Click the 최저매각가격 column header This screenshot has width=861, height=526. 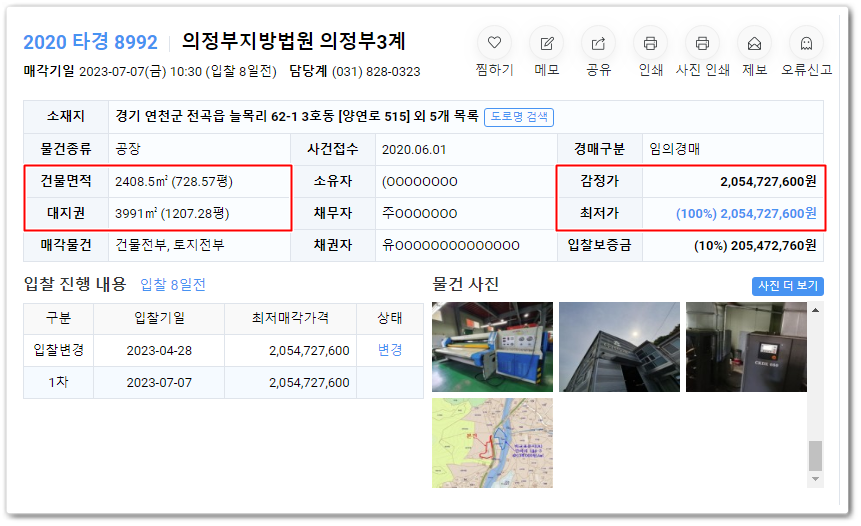pos(290,318)
